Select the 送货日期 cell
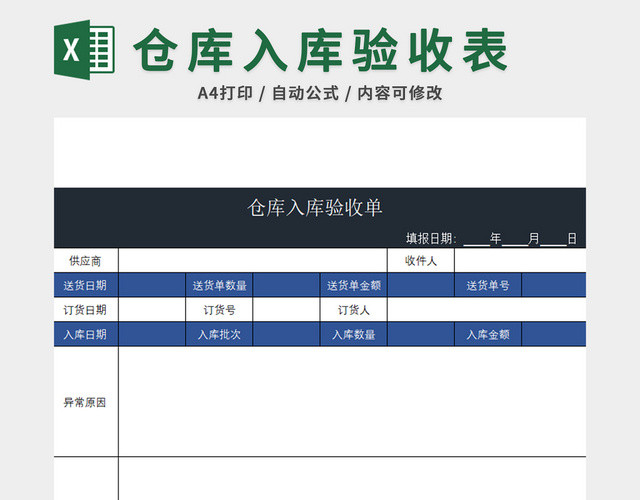Image resolution: width=640 pixels, height=500 pixels. coord(86,285)
